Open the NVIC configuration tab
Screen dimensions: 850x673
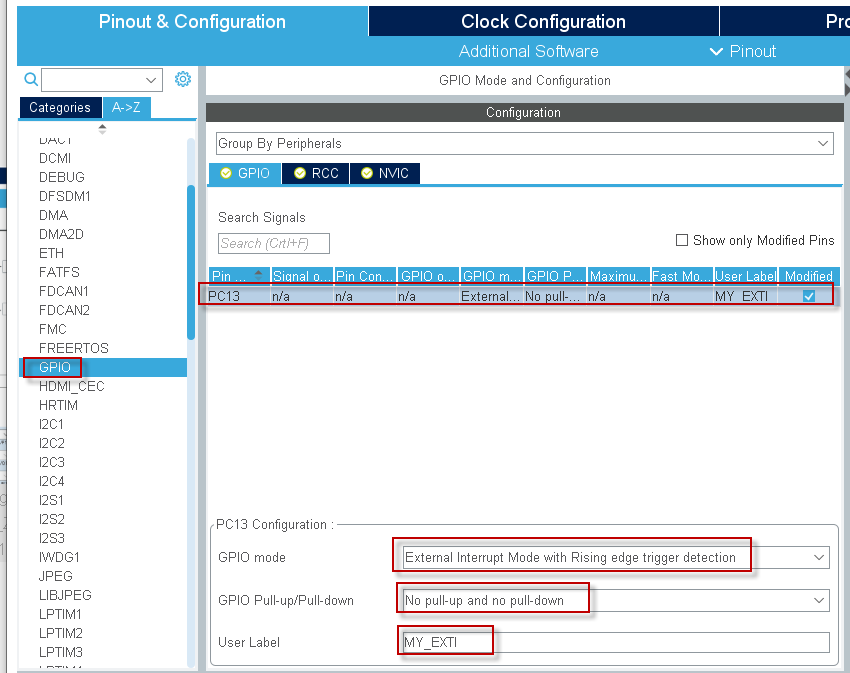(x=385, y=173)
